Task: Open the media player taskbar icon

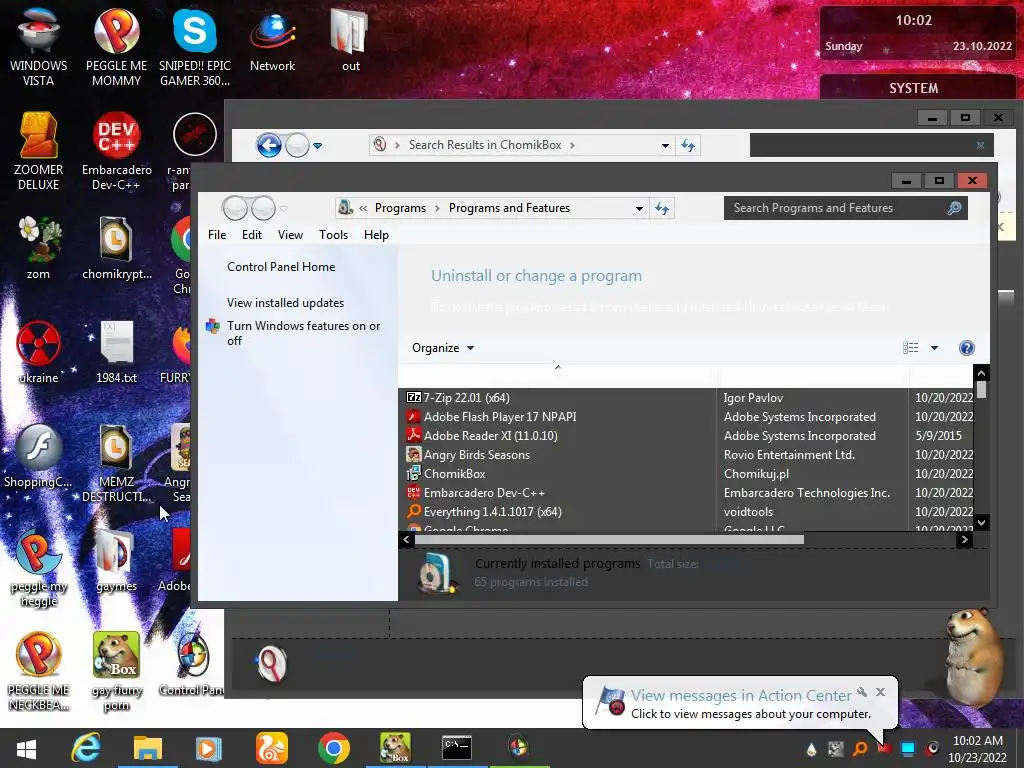Action: 208,748
